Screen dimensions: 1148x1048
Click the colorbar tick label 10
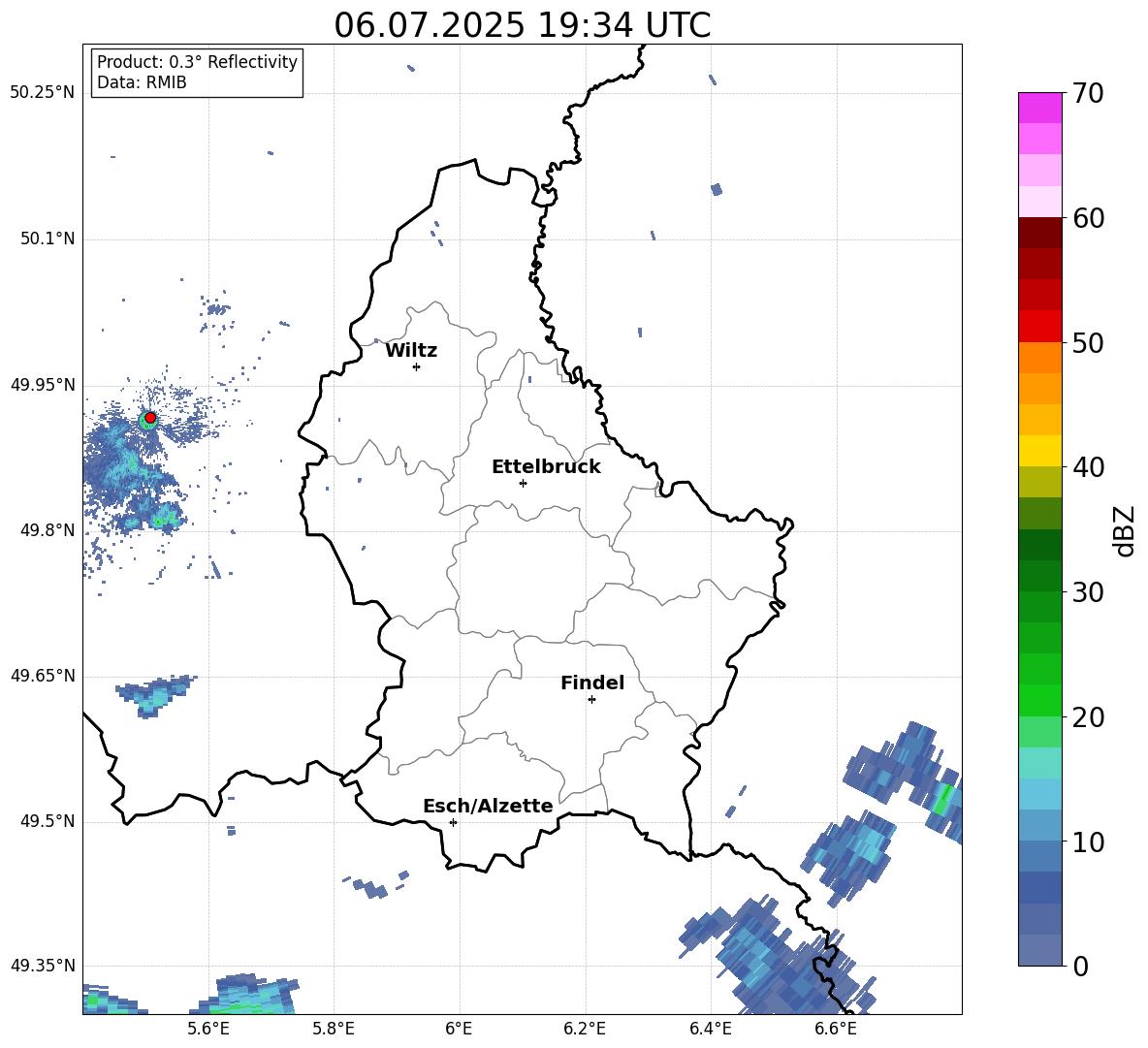(x=1088, y=842)
